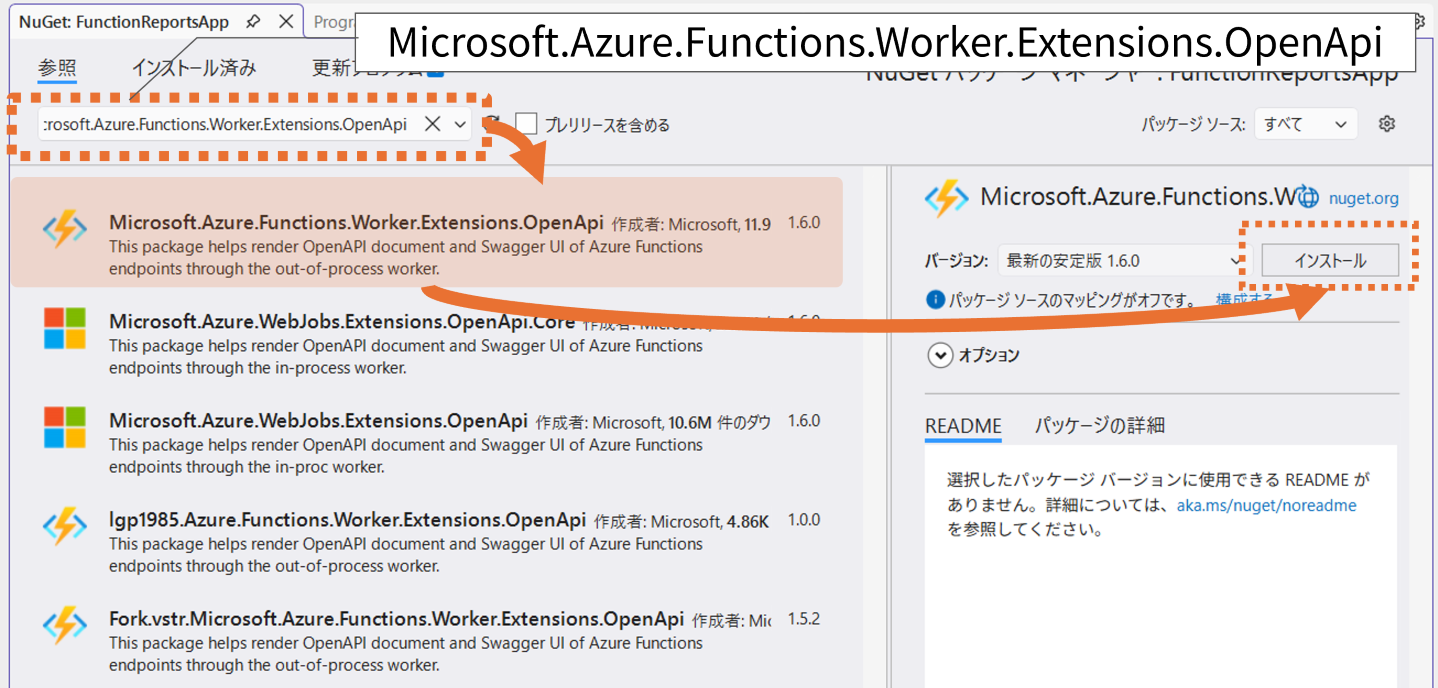Expand the オプション section
Viewport: 1438px width, 688px height.
pyautogui.click(x=941, y=355)
